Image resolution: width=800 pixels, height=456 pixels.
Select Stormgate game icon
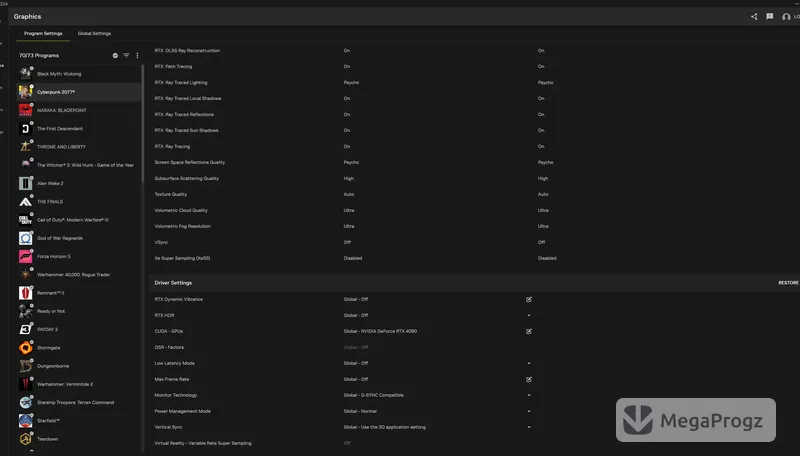coord(26,348)
